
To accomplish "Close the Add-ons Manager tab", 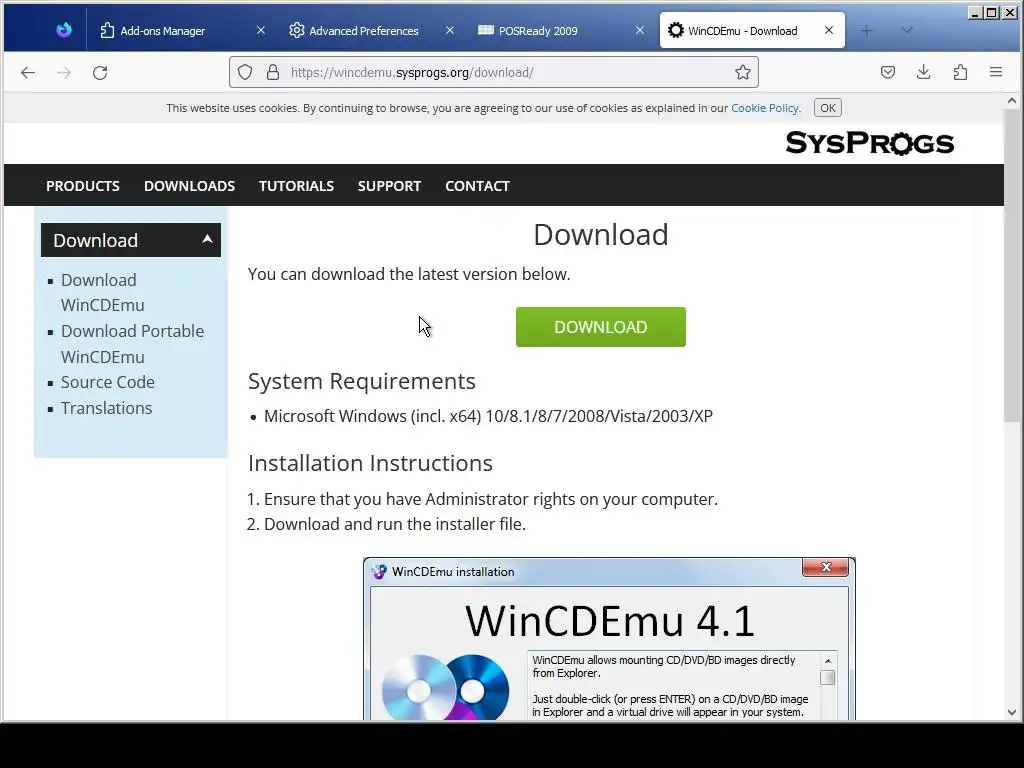I will (x=261, y=31).
